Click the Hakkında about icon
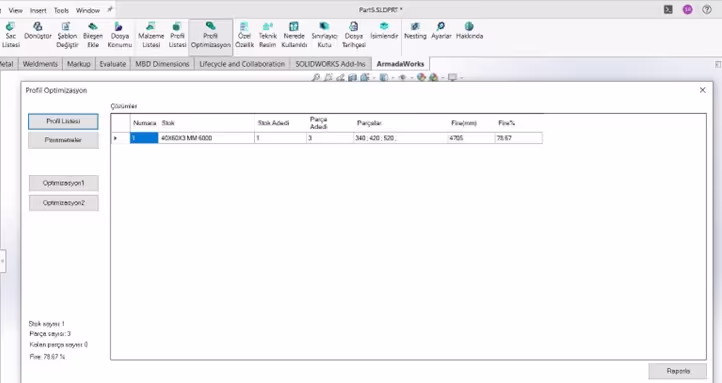The height and width of the screenshot is (383, 722). pyautogui.click(x=469, y=31)
